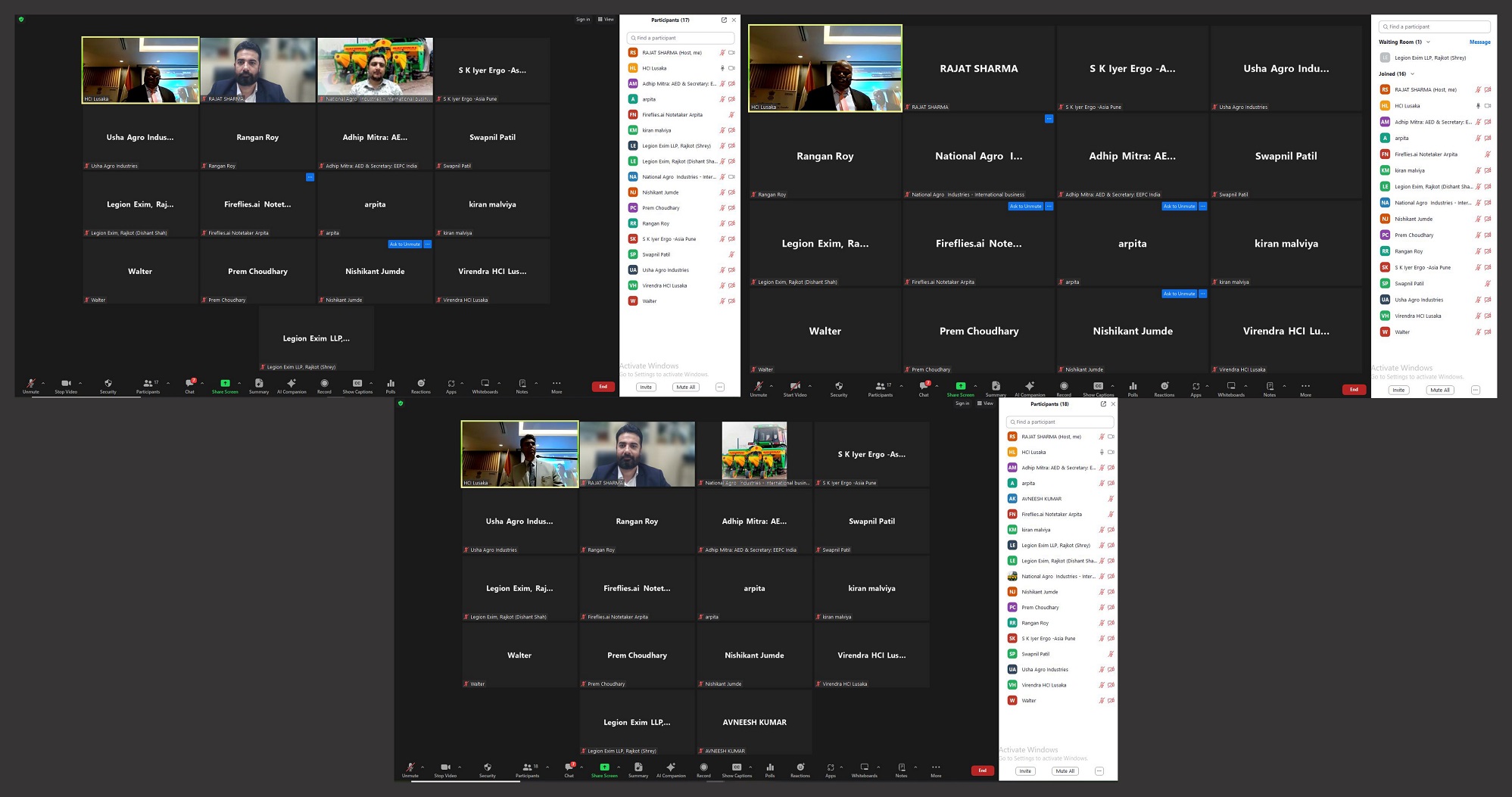Toggle Show Captions in top-left Zoom window

357,386
